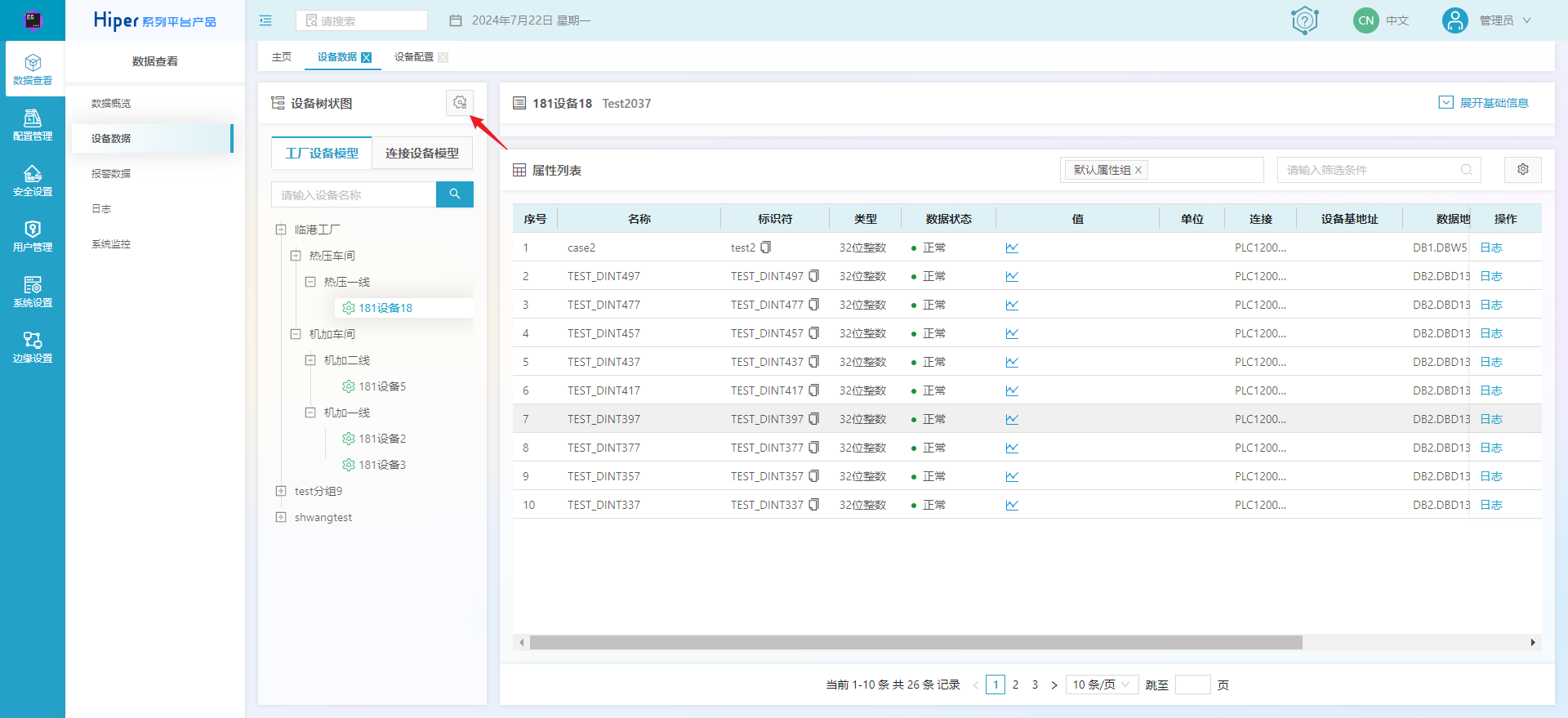Collapse the 临港工厂 tree node

point(281,230)
